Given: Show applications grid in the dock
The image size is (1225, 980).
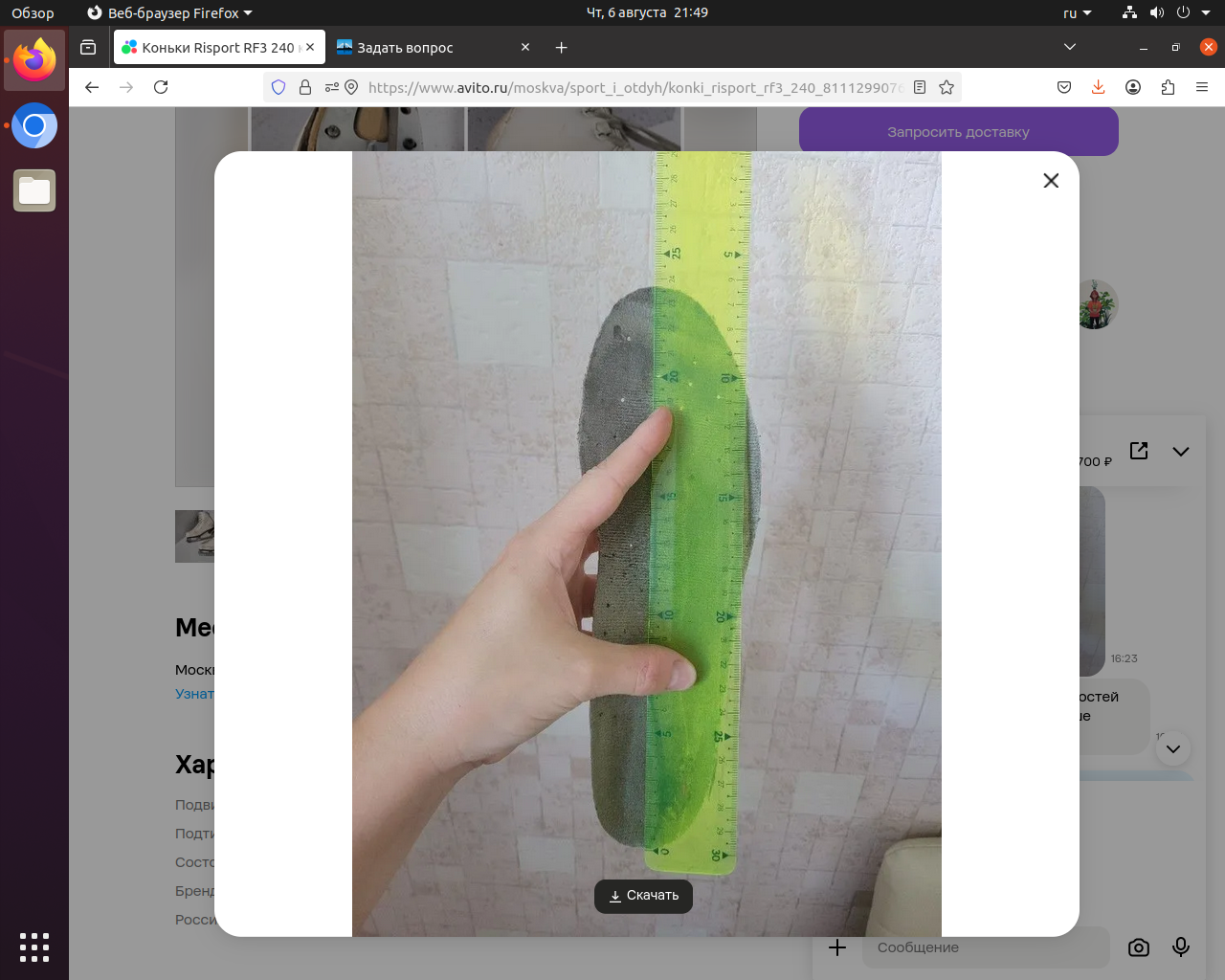Looking at the screenshot, I should click(x=34, y=947).
